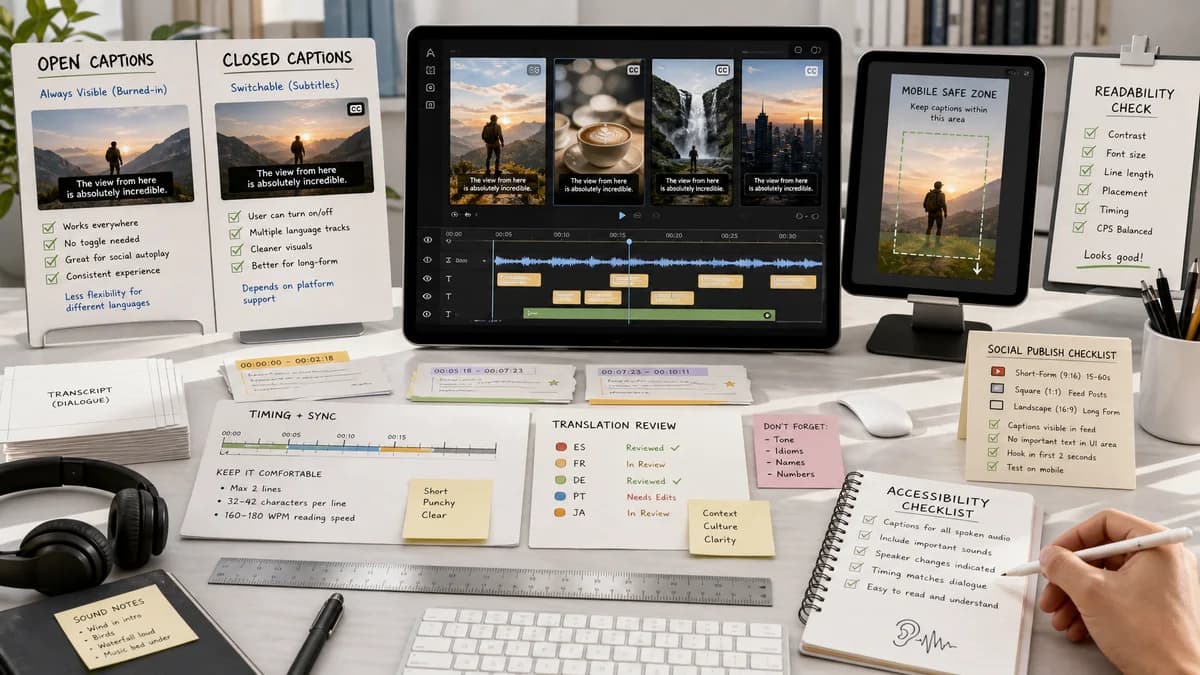Toggle CC badge on the coffee cup preview
1200x675 pixels.
pos(633,70)
